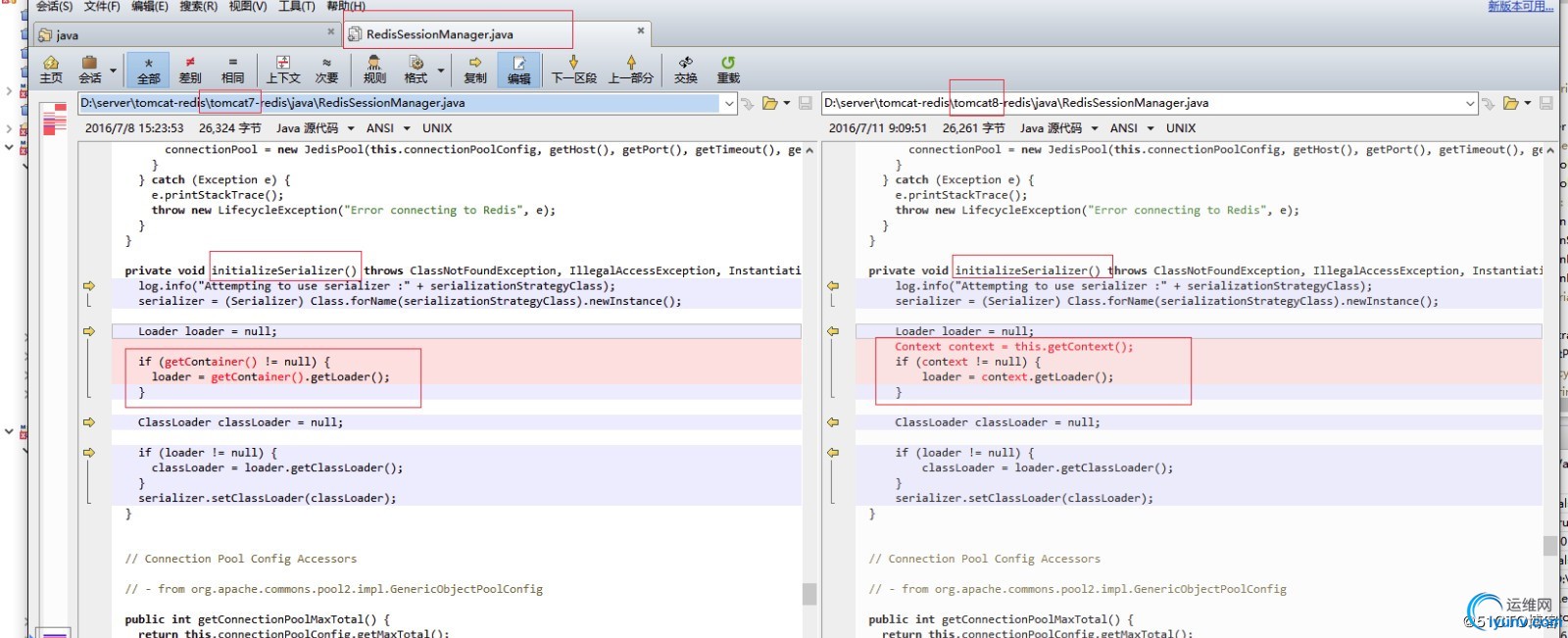Screen dimensions: 1568x638
Task: Expand dropdown beside the left folder icon
Action: tap(786, 103)
